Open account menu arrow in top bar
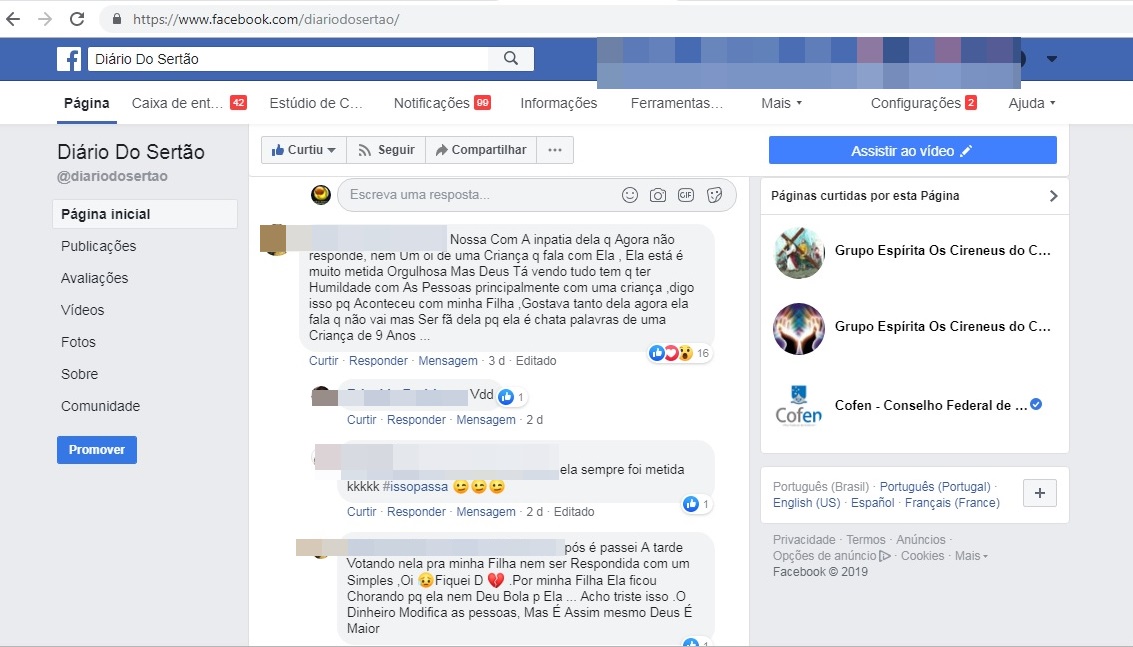Viewport: 1133px width, 647px height. point(1052,59)
